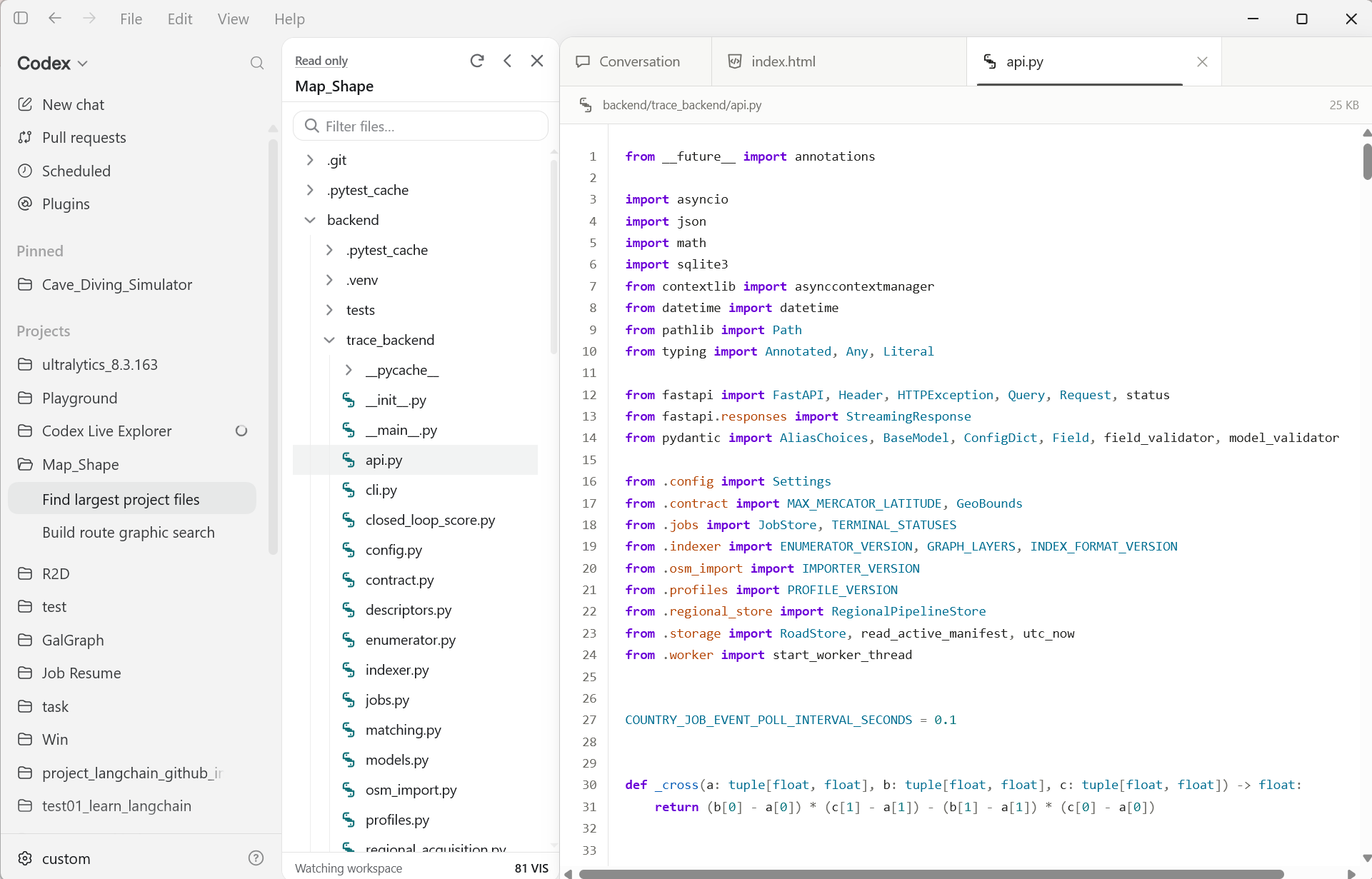Viewport: 1372px width, 879px height.
Task: Open custom settings gear
Action: pyautogui.click(x=25, y=858)
